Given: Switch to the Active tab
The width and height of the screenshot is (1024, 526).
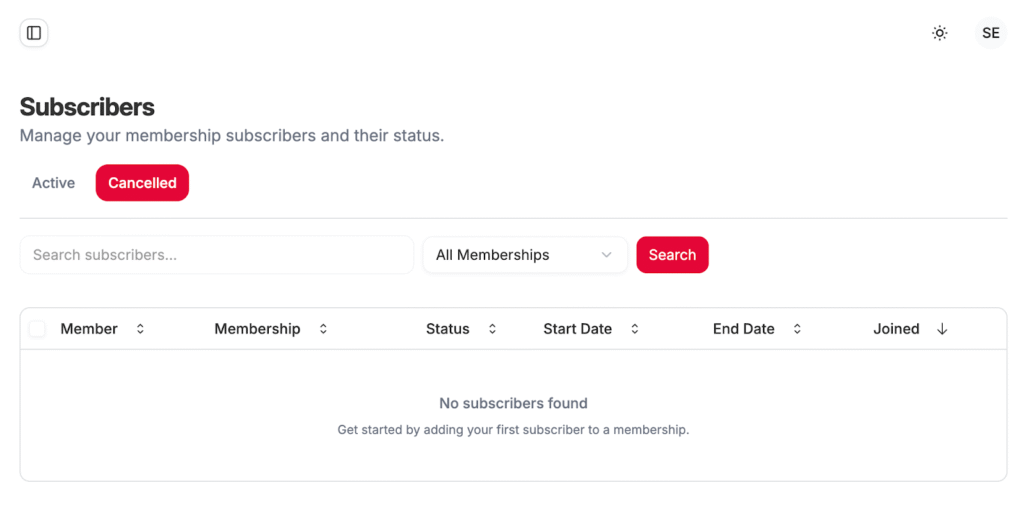Looking at the screenshot, I should 54,183.
